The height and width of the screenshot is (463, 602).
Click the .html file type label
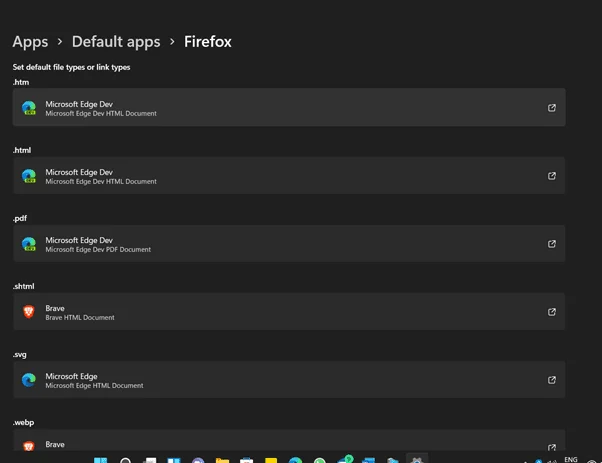tap(22, 150)
